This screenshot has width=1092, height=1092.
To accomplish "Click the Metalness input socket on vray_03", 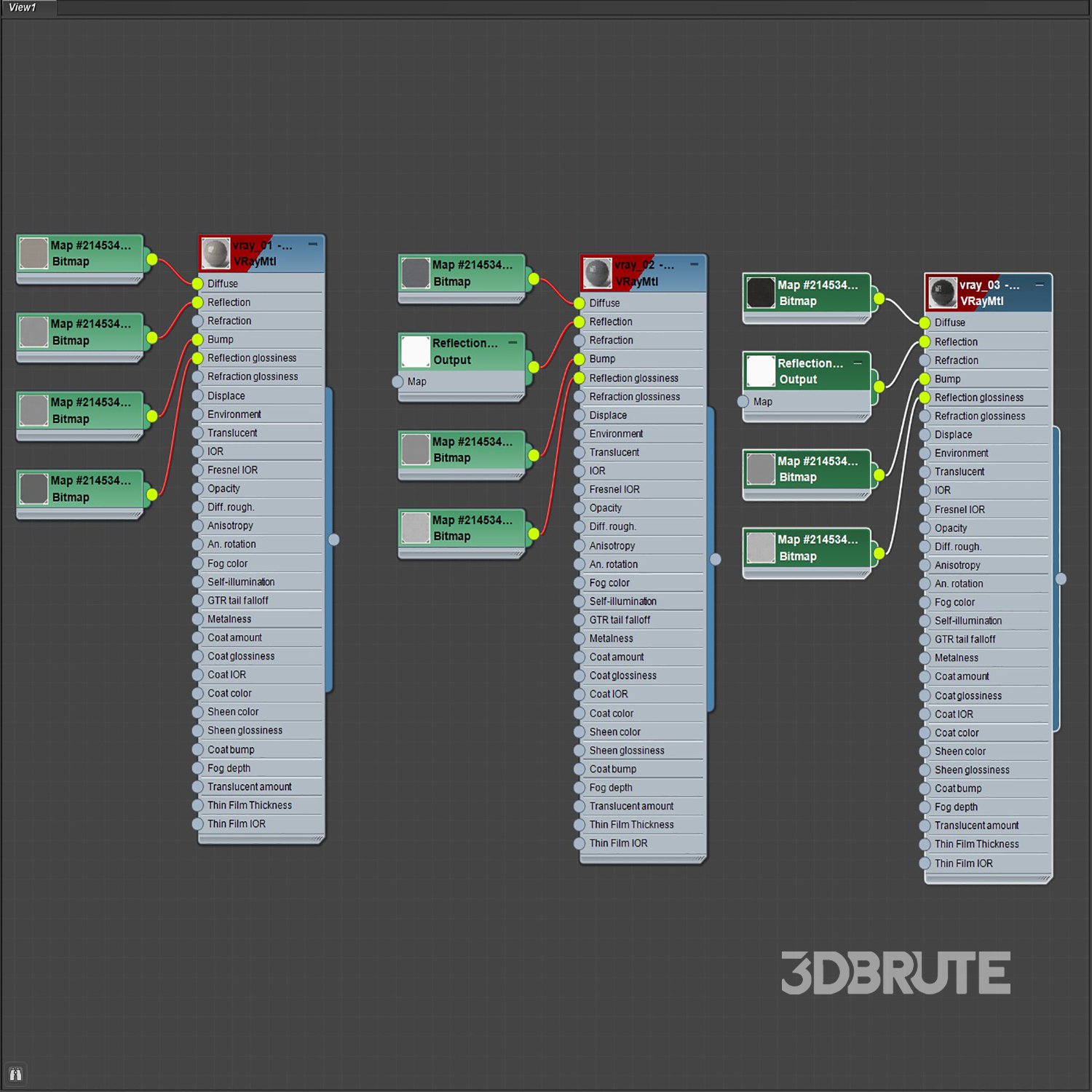I will point(925,658).
